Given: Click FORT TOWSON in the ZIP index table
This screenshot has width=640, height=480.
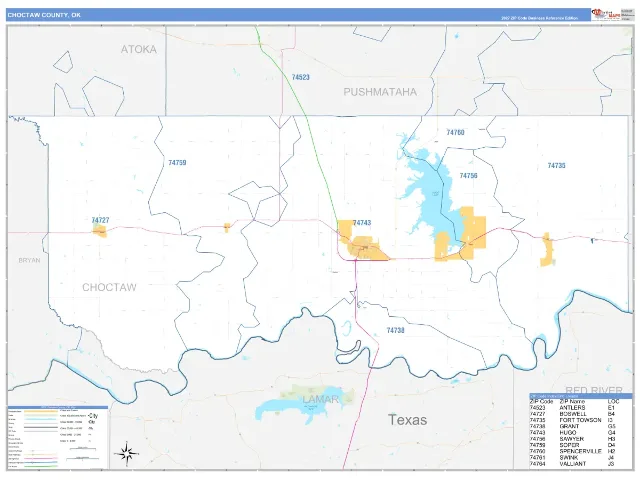Looking at the screenshot, I should coord(580,420).
